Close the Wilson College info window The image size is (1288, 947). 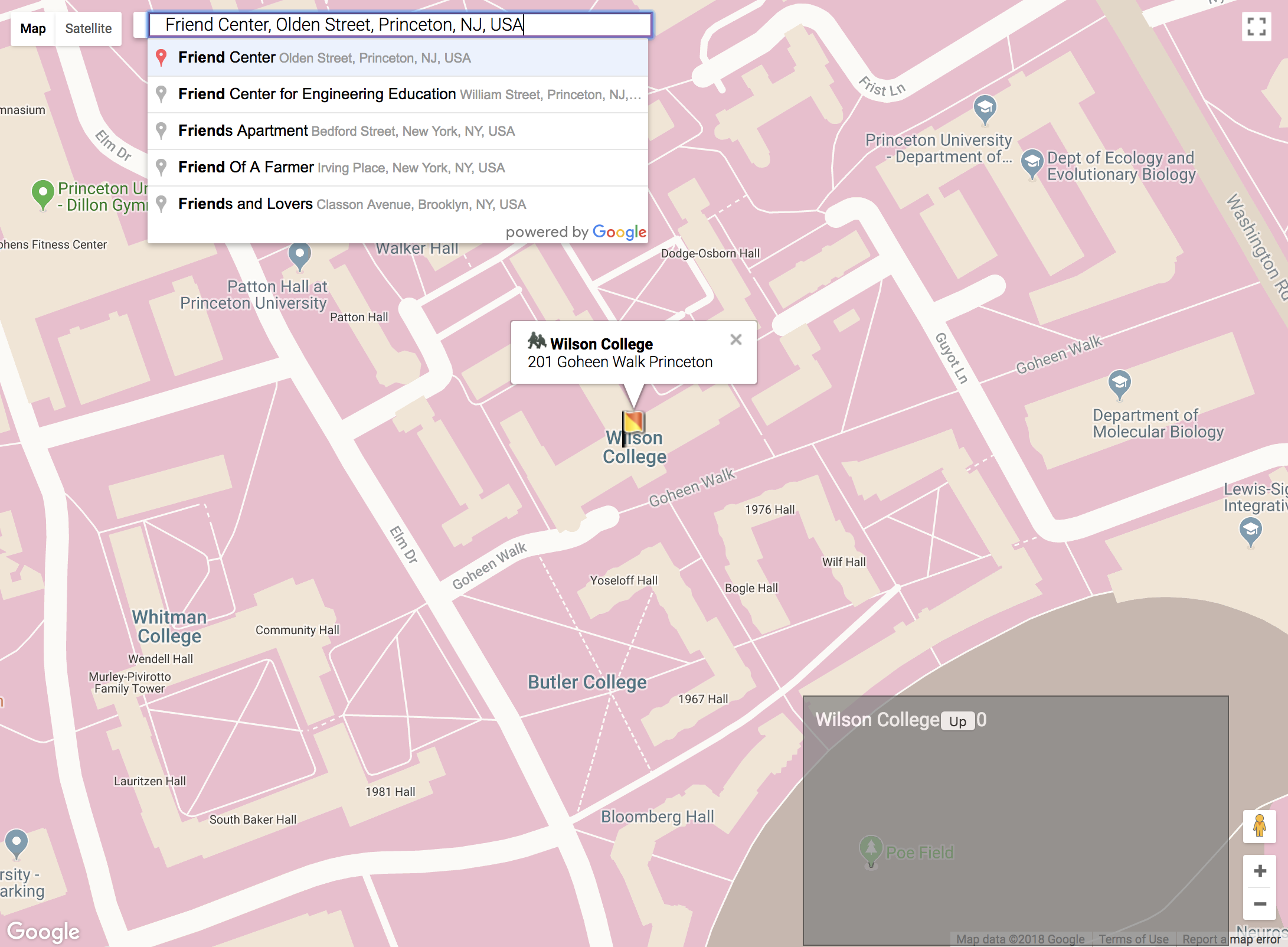click(735, 339)
